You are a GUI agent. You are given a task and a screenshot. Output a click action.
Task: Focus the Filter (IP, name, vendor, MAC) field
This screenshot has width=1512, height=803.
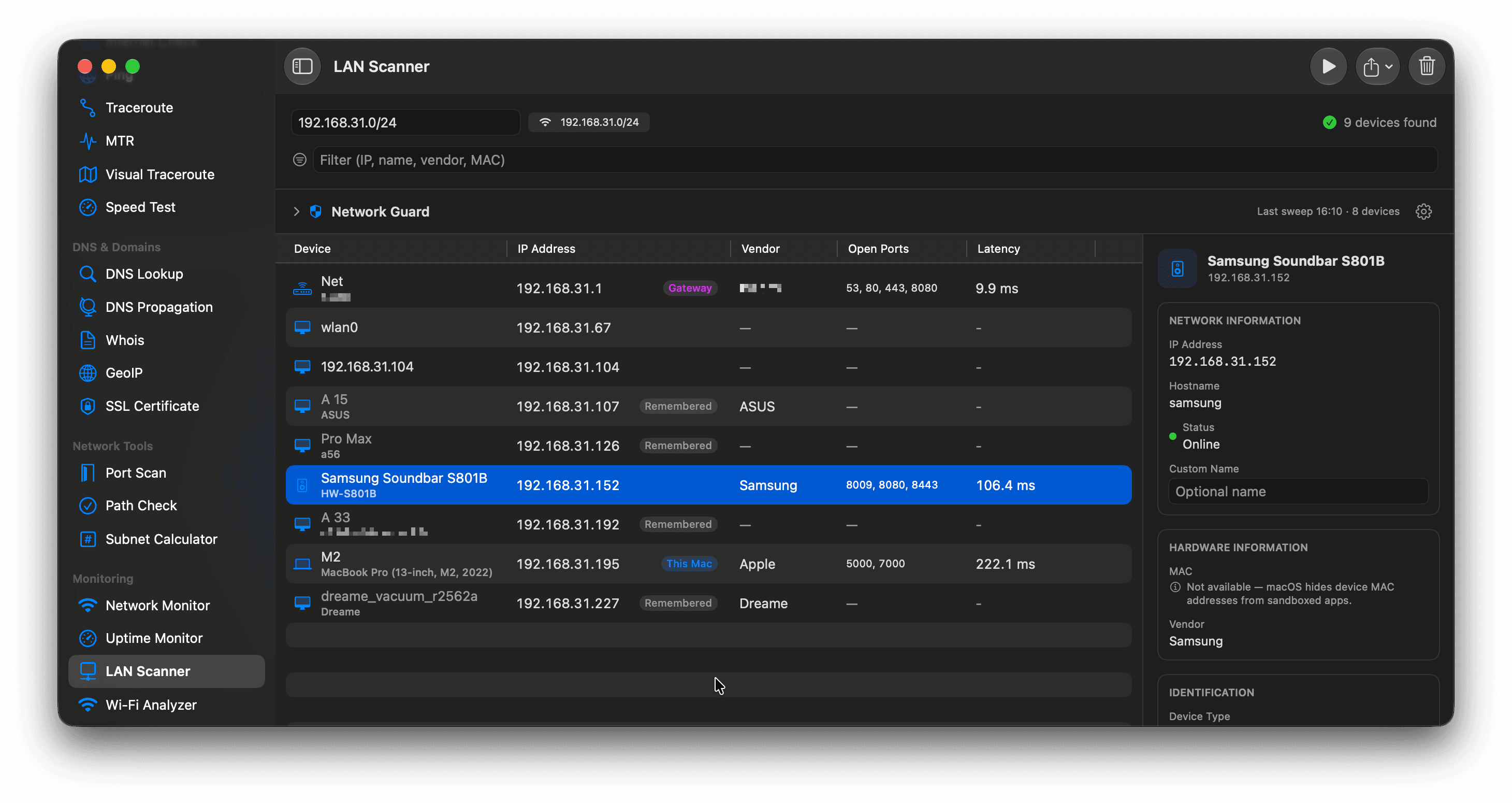875,160
